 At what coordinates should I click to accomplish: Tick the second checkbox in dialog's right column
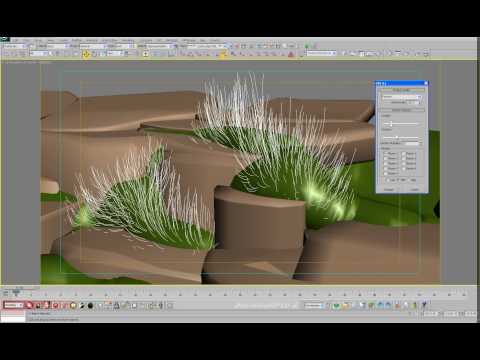coord(404,159)
